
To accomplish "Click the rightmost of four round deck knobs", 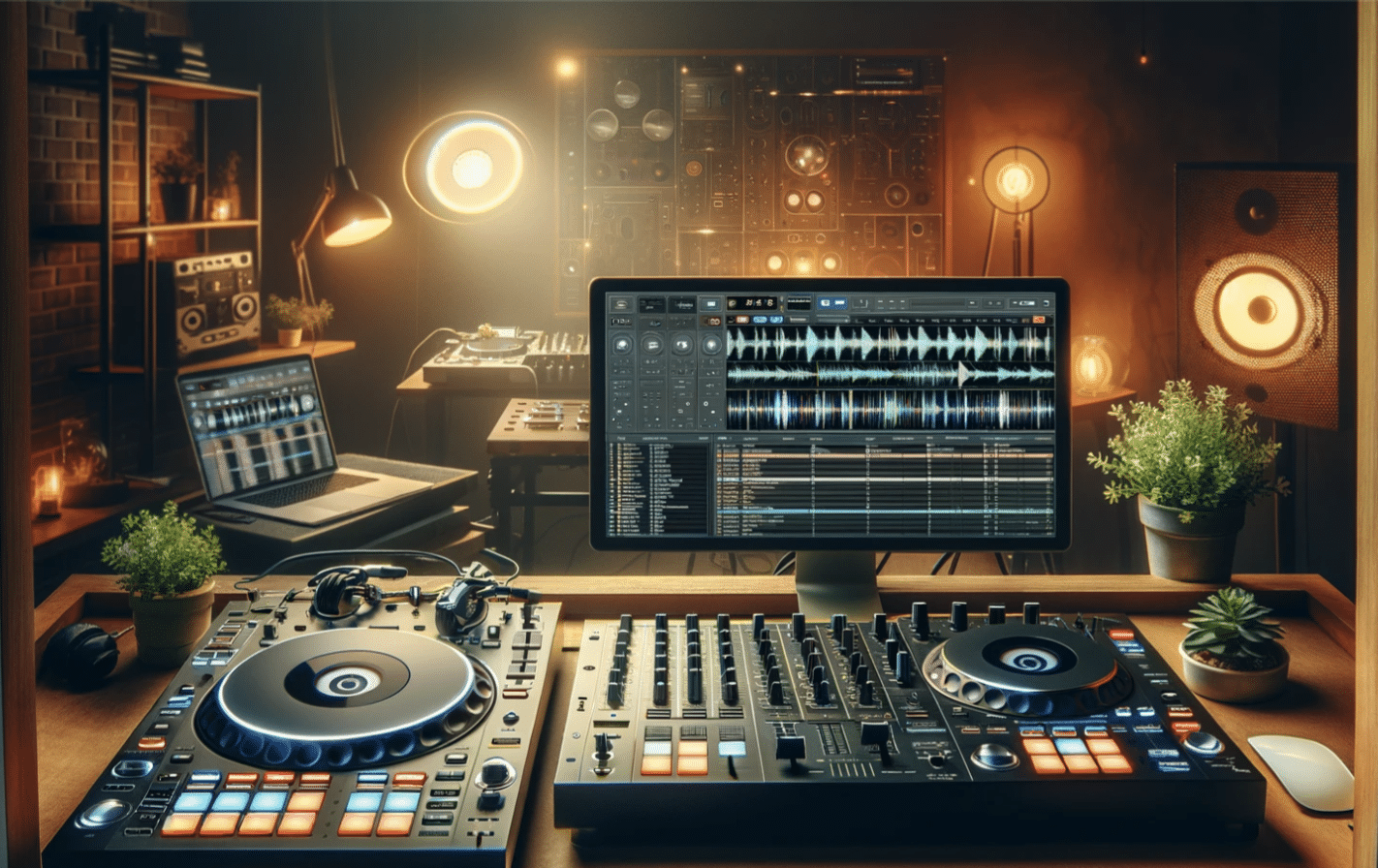I will [712, 345].
